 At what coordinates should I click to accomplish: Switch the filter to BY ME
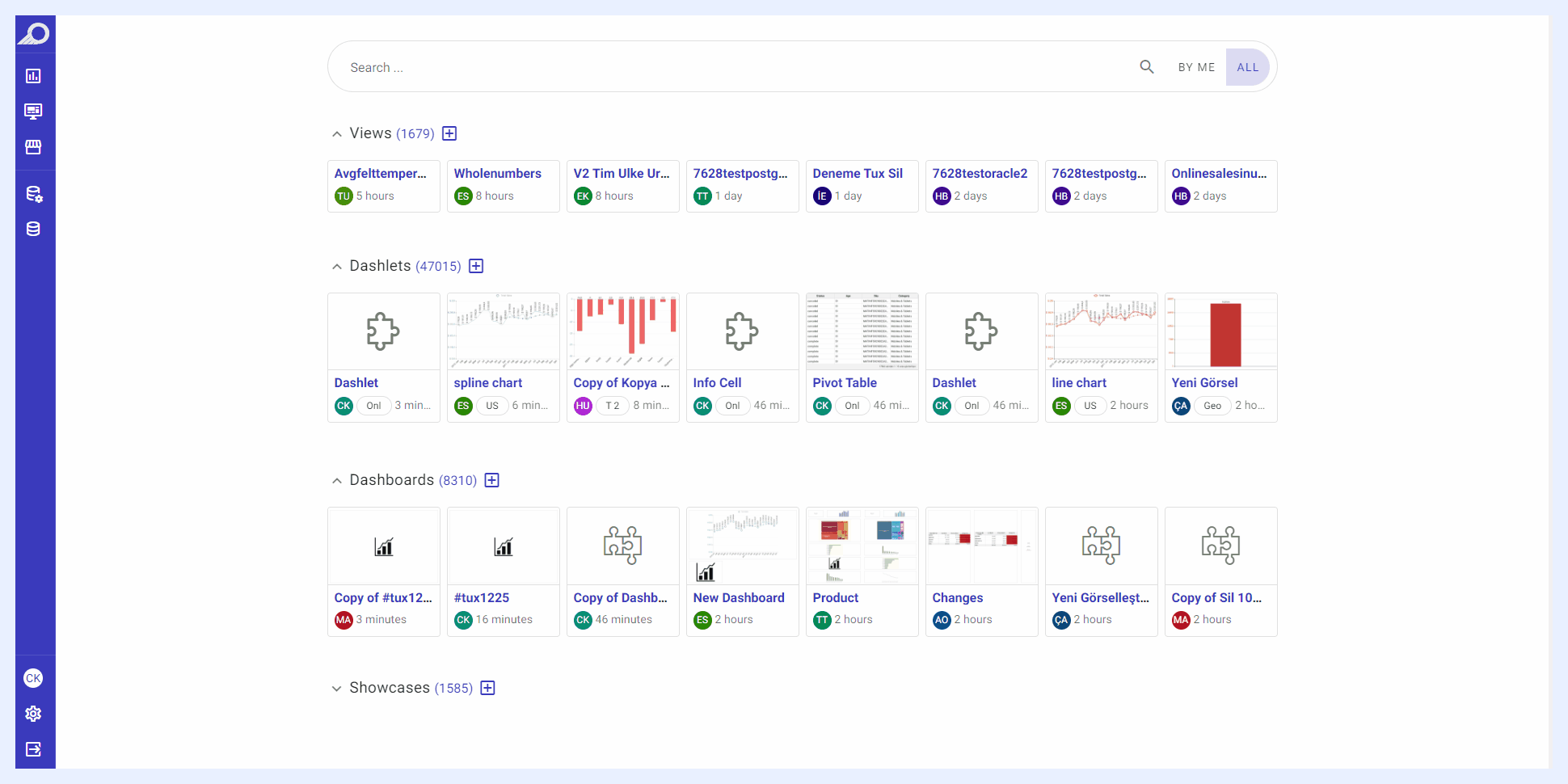(x=1196, y=67)
